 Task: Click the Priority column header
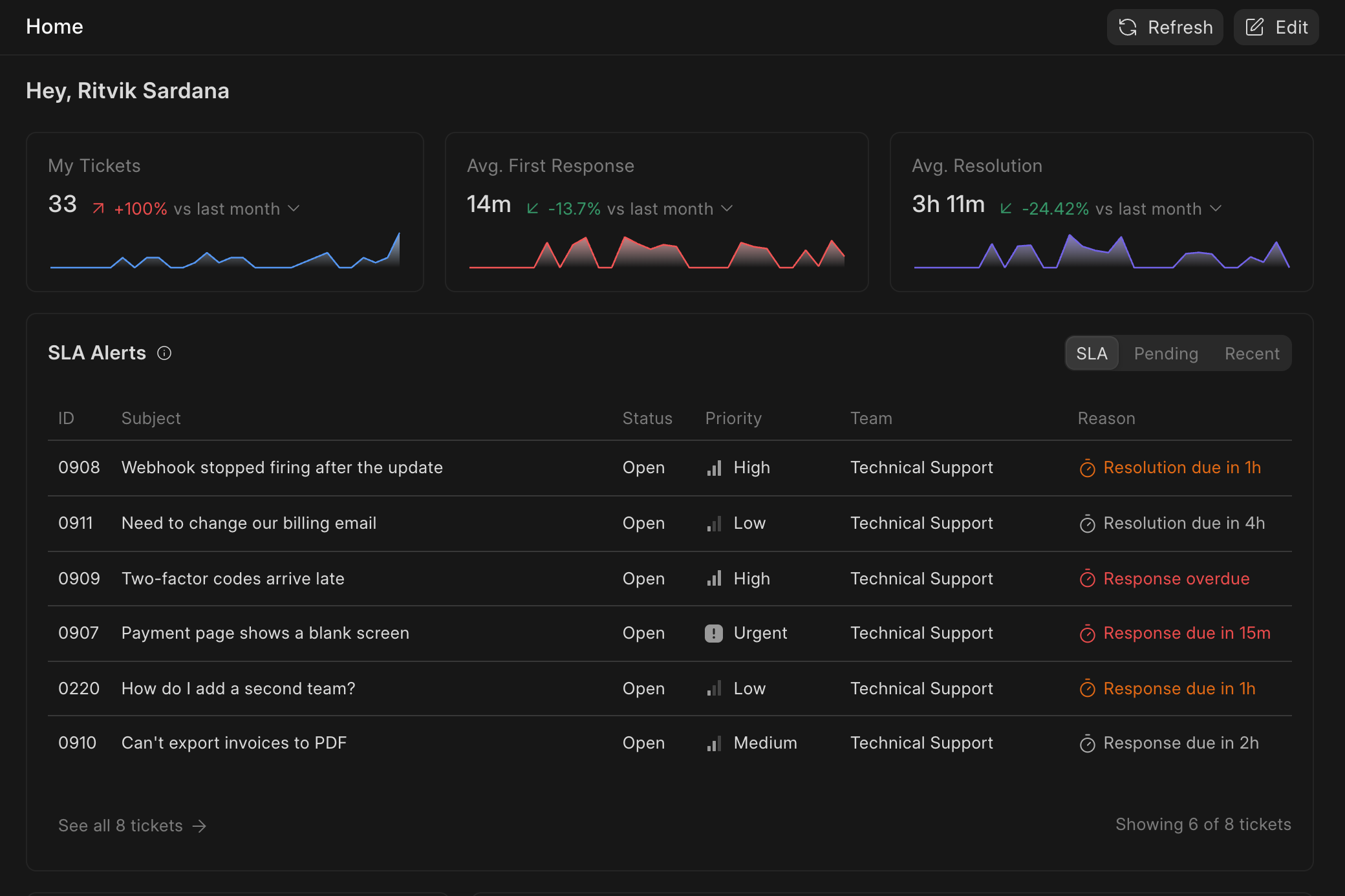click(x=733, y=418)
